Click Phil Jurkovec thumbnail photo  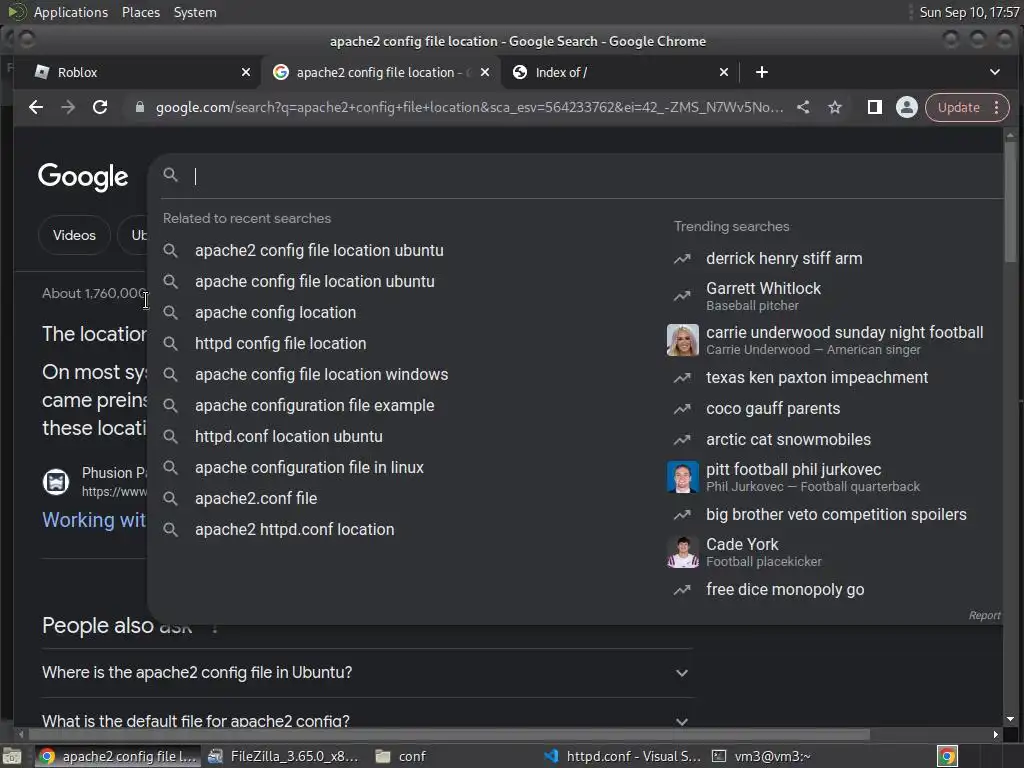click(682, 477)
